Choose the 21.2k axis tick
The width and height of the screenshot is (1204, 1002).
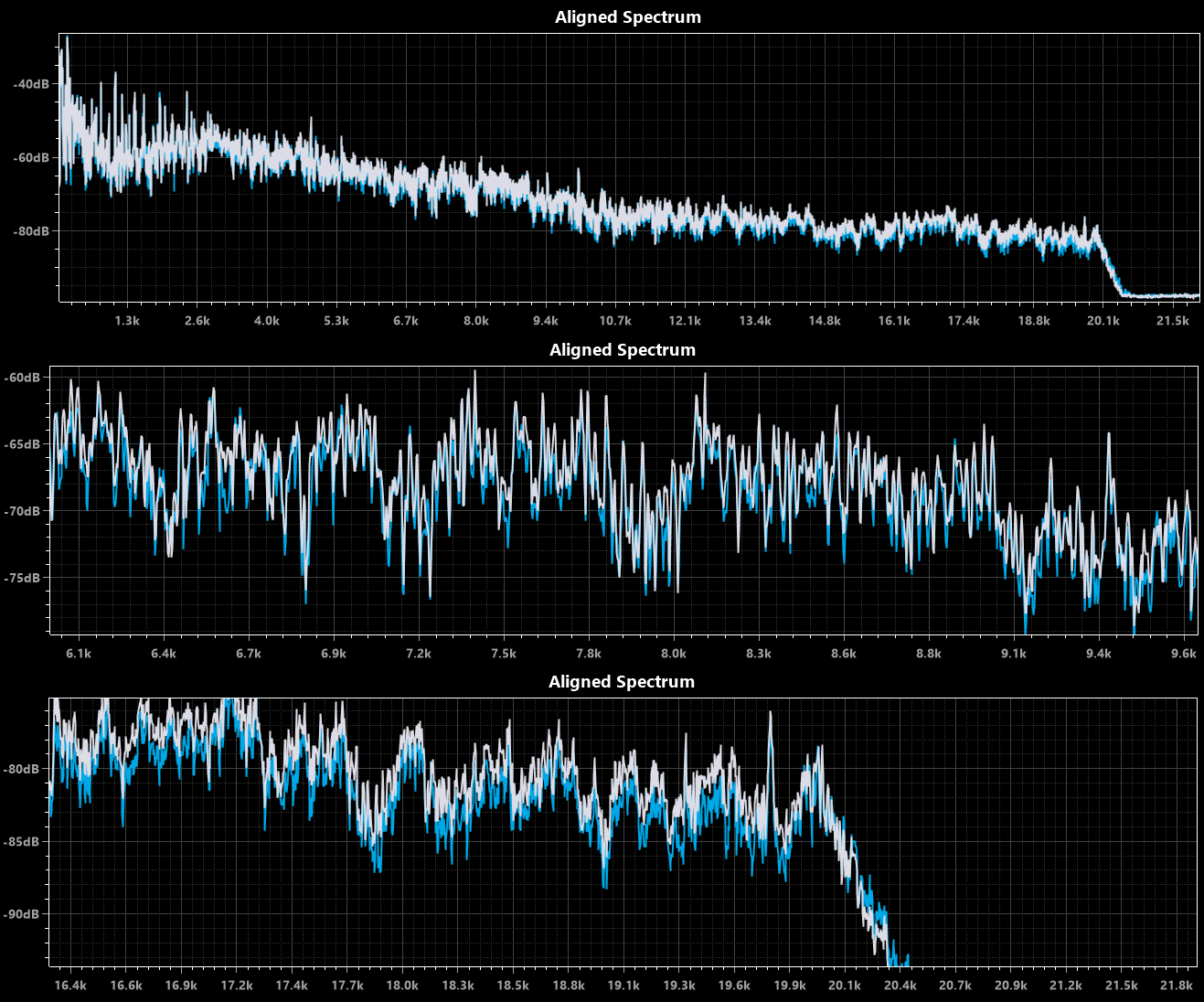click(1066, 986)
